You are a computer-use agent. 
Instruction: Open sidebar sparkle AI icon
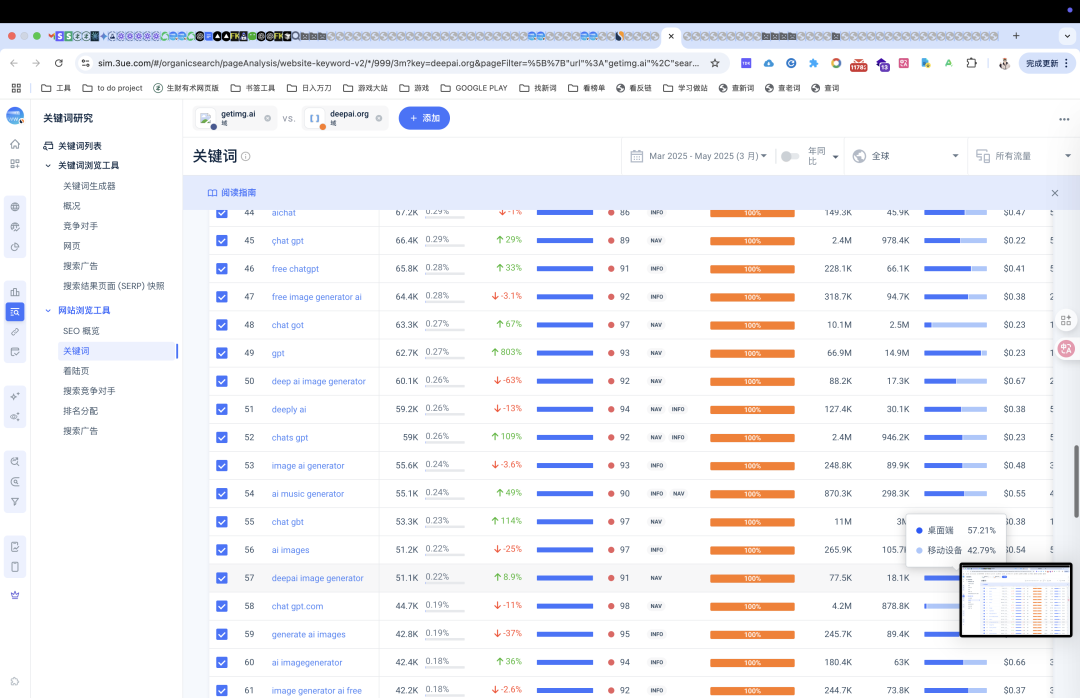(x=15, y=396)
